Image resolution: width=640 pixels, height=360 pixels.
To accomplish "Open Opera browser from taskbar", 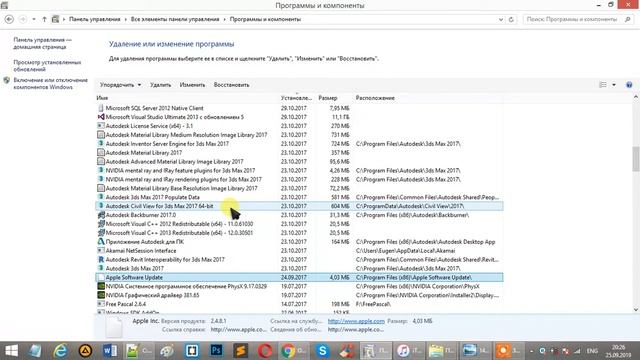I will pyautogui.click(x=265, y=351).
